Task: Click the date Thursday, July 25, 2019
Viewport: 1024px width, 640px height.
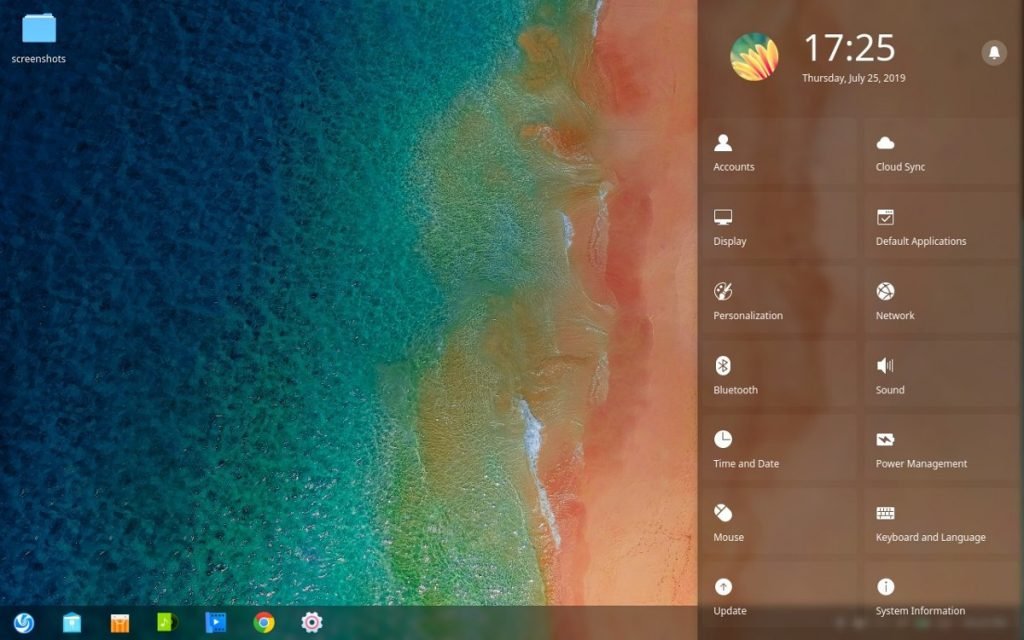Action: click(854, 78)
